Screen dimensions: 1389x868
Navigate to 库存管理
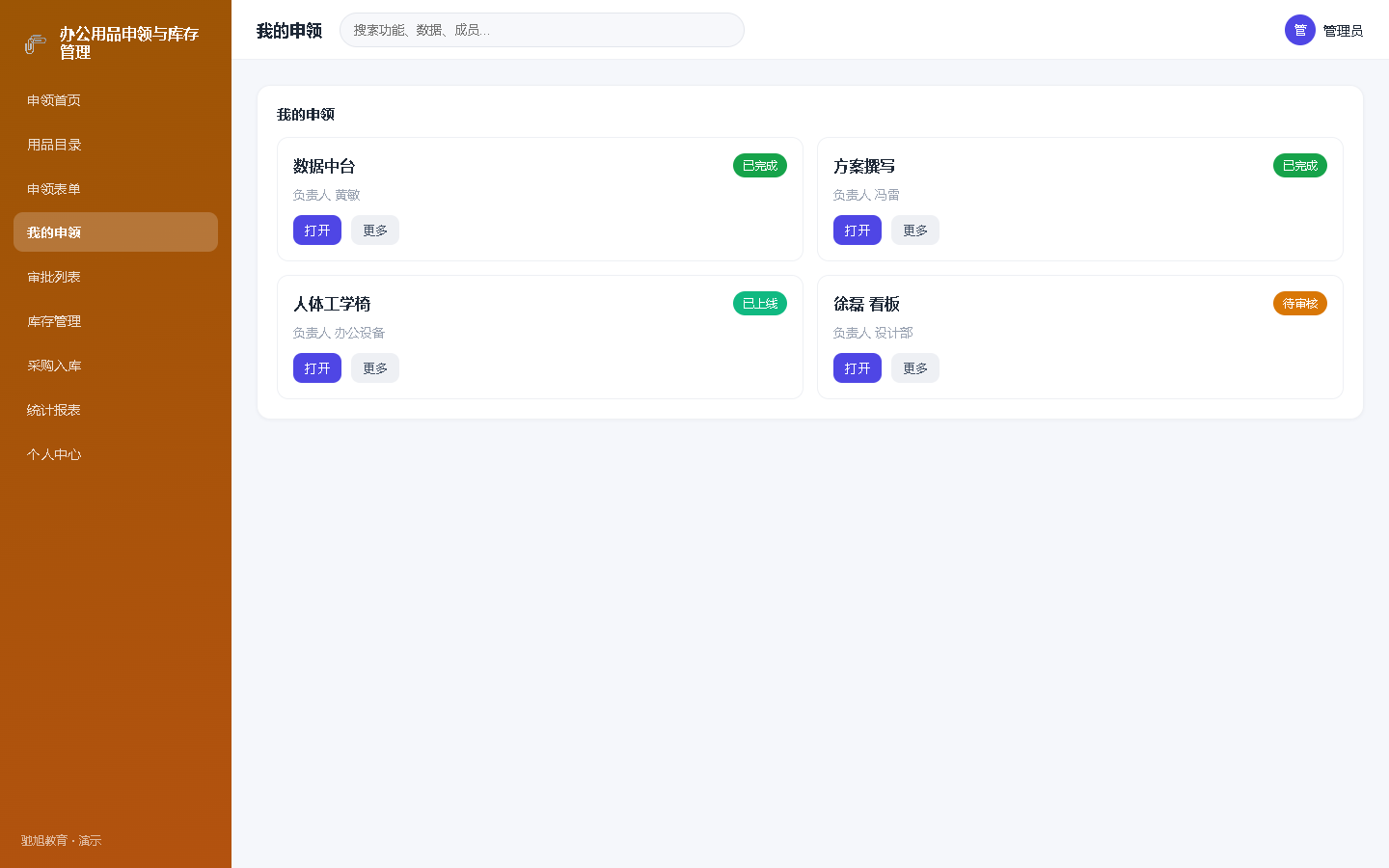[x=116, y=321]
